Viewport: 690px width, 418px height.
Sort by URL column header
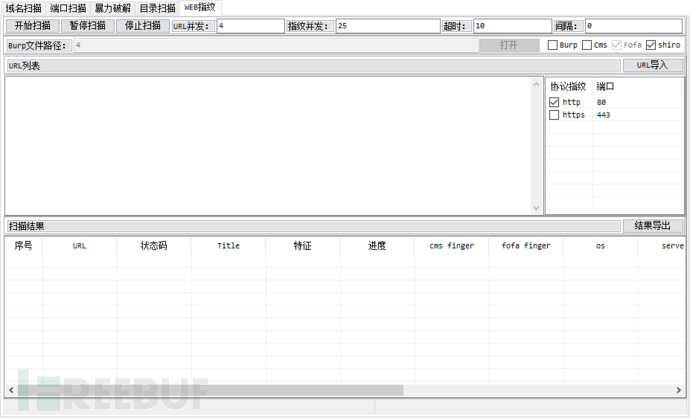click(79, 246)
